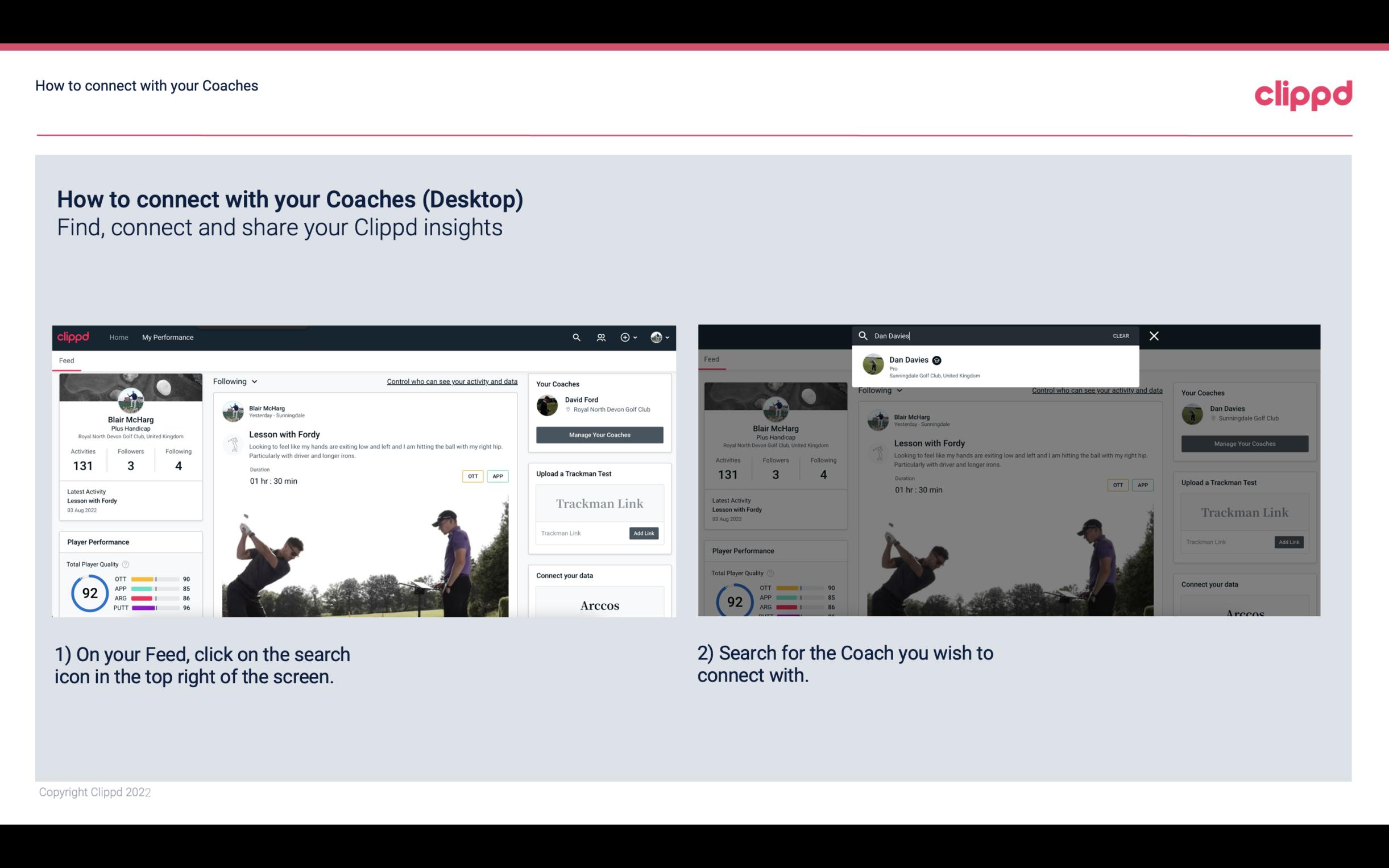Click the David Ford coach profile icon
The height and width of the screenshot is (868, 1389).
tap(548, 404)
